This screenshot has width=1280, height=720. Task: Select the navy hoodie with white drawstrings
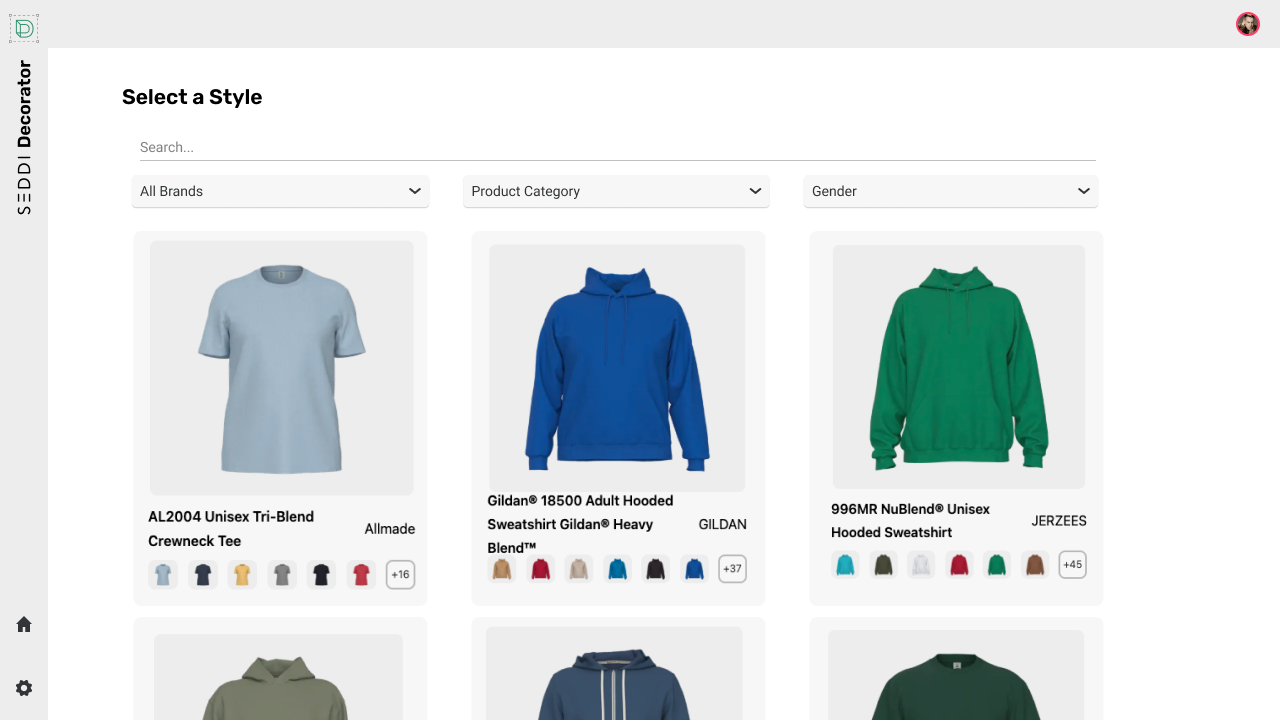618,669
